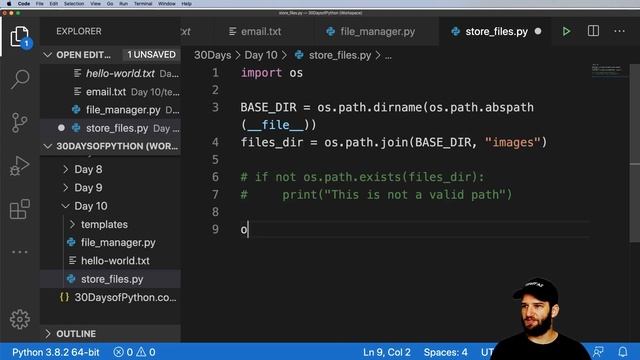Click the JSON braces icon of 30DaysofPython workspace file

64,297
